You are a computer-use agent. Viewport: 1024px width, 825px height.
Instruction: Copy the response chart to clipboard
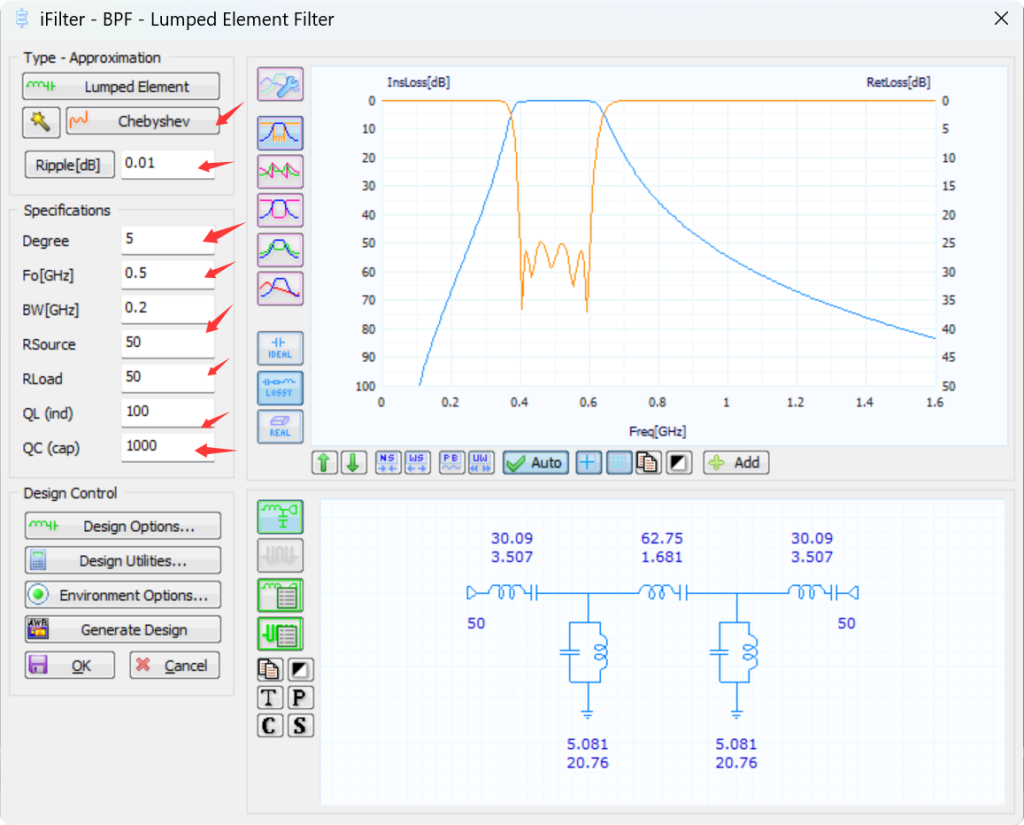coord(648,462)
